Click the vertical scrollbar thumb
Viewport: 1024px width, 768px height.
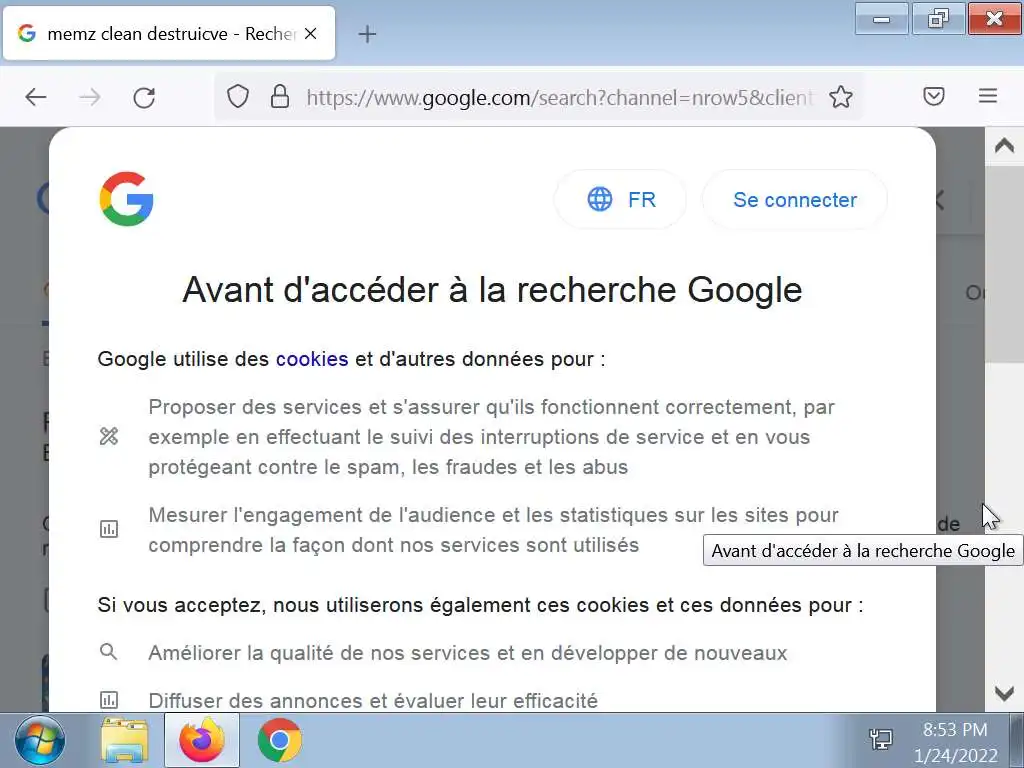(1004, 263)
